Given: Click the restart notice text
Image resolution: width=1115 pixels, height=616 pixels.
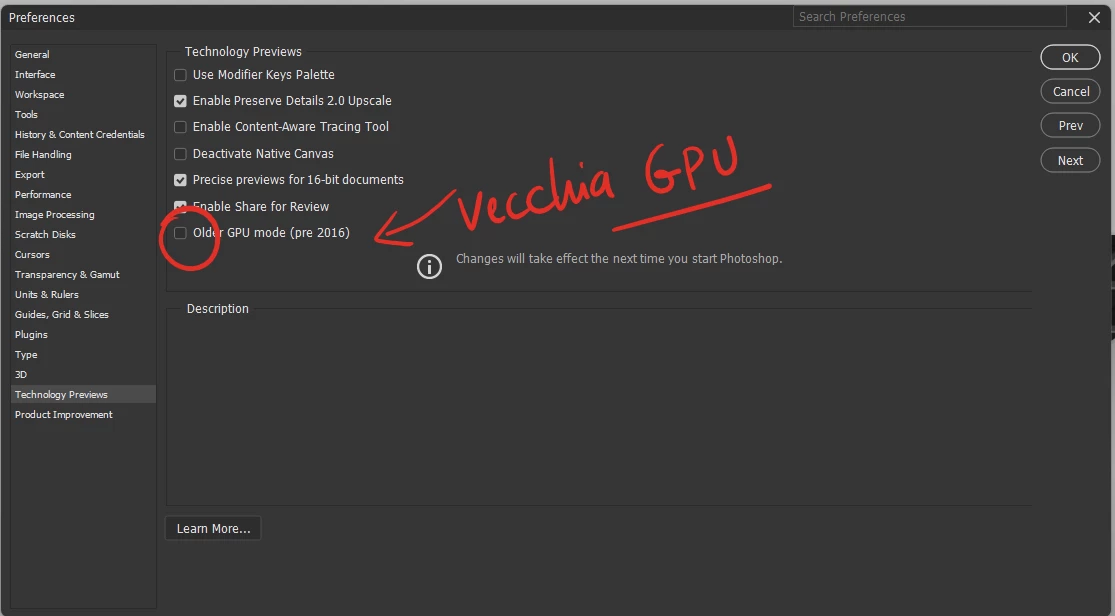Looking at the screenshot, I should click(x=619, y=259).
